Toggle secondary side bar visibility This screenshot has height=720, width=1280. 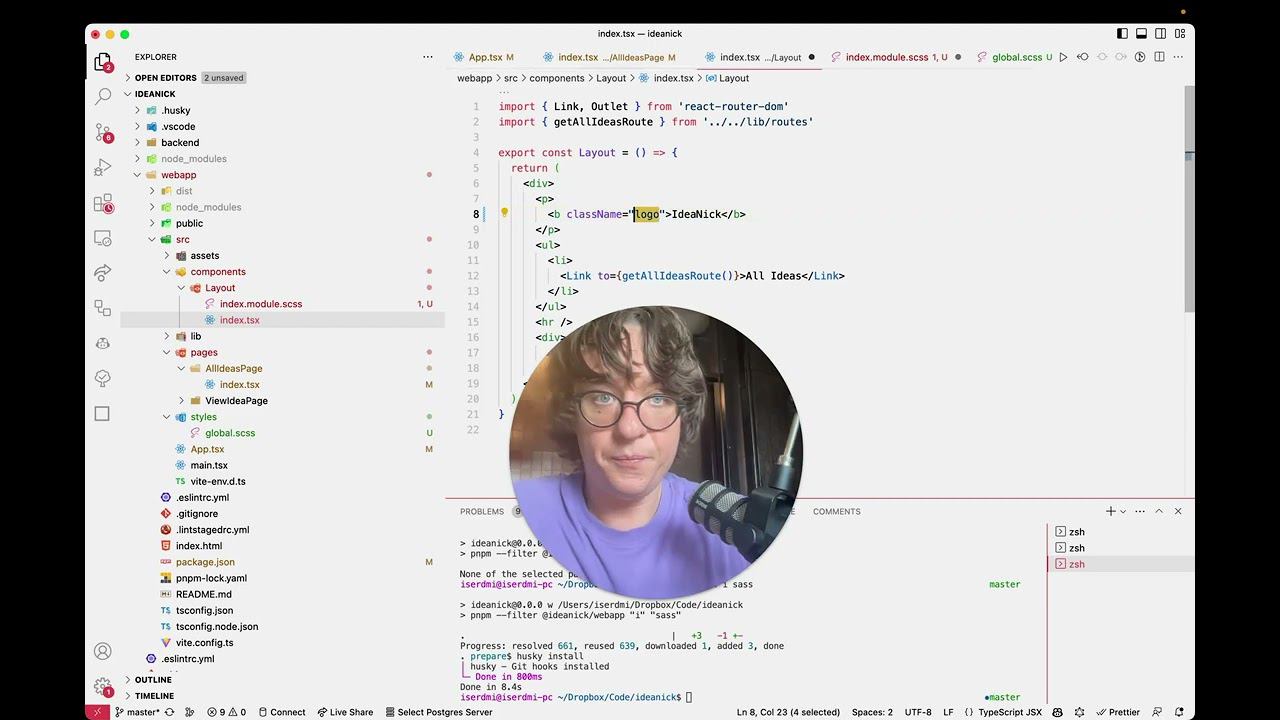click(x=1160, y=34)
